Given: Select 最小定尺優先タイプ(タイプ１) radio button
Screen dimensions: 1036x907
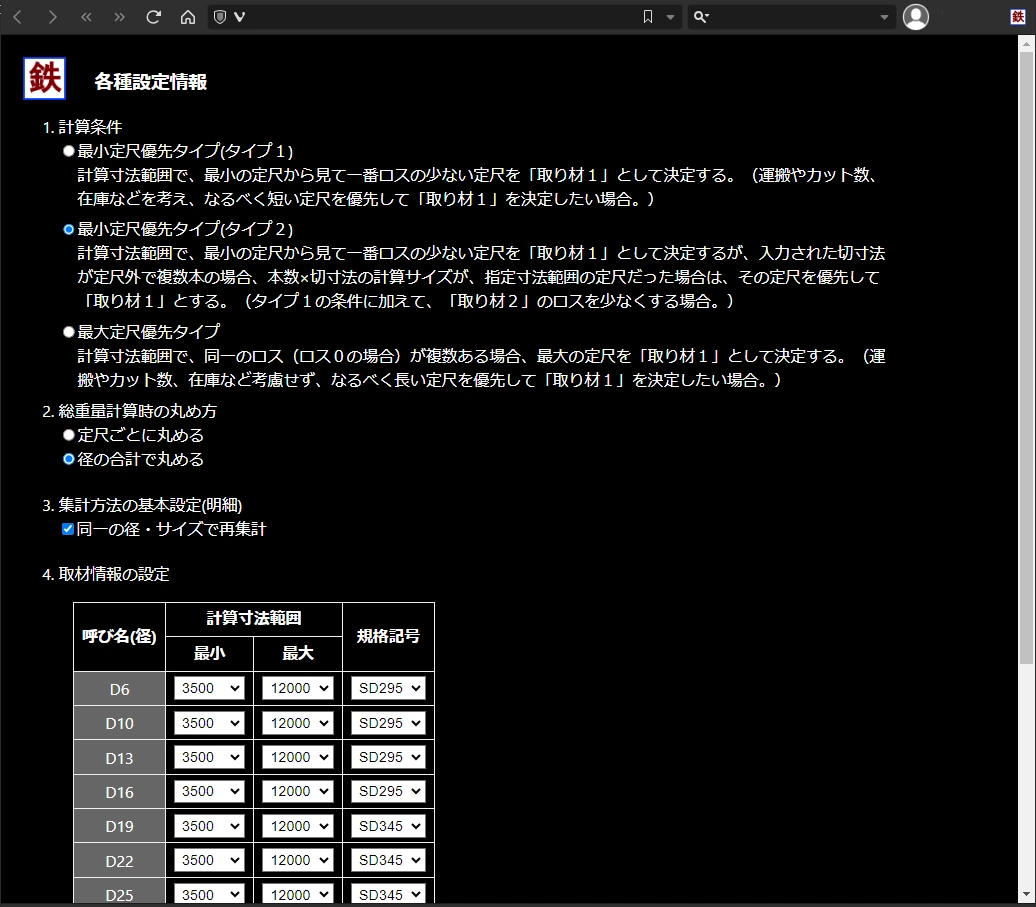Looking at the screenshot, I should (69, 151).
